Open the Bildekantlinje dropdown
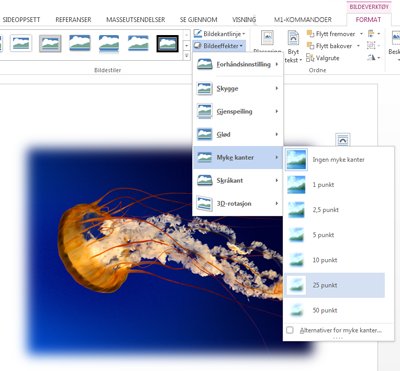 220,34
